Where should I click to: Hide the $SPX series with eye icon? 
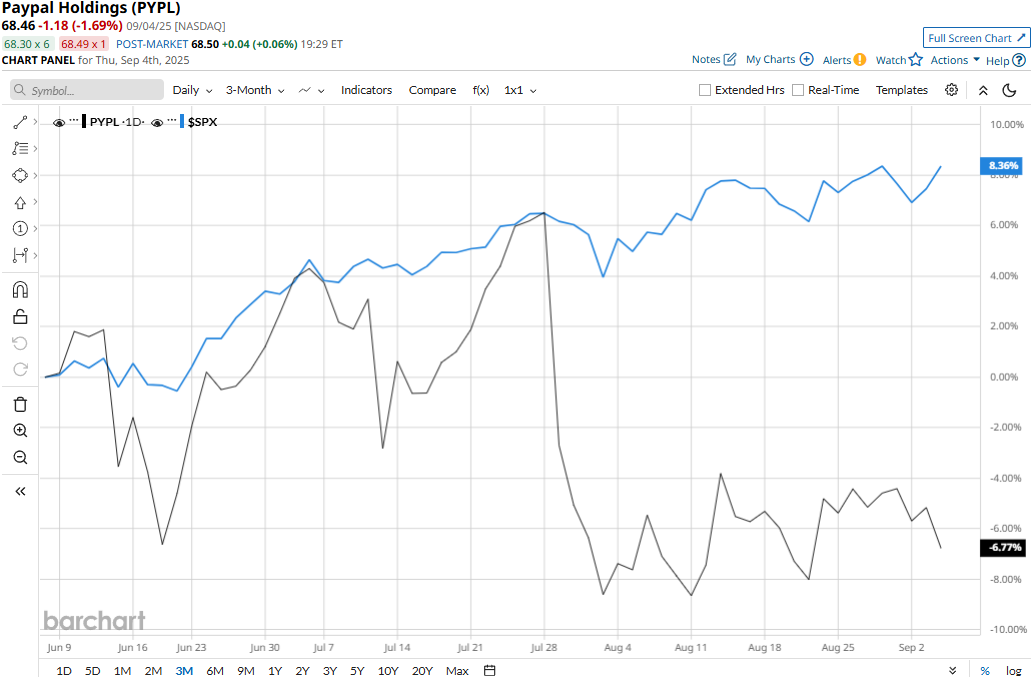click(157, 122)
